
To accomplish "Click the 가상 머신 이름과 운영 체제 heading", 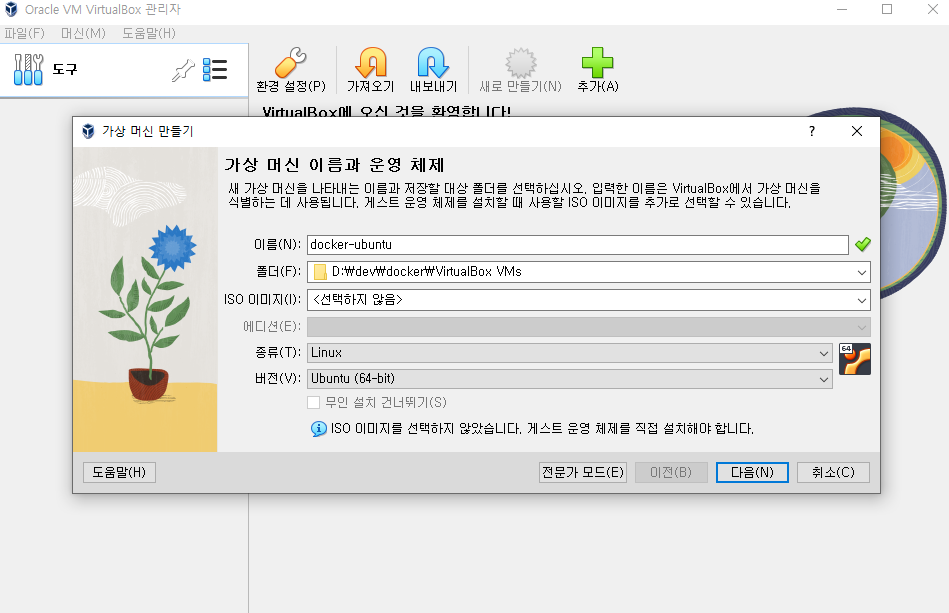I will pyautogui.click(x=335, y=165).
